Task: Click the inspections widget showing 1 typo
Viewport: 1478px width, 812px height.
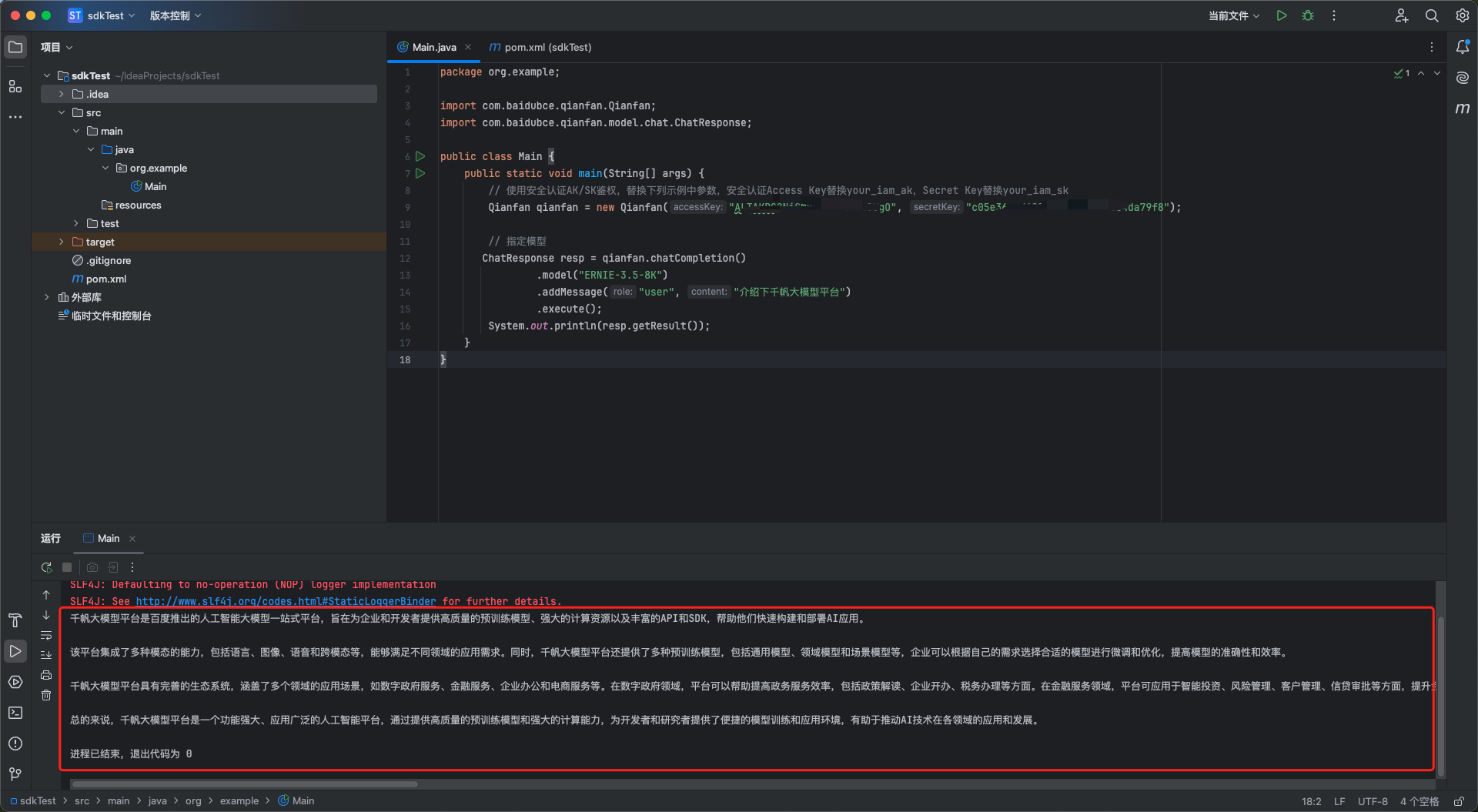Action: pyautogui.click(x=1402, y=73)
